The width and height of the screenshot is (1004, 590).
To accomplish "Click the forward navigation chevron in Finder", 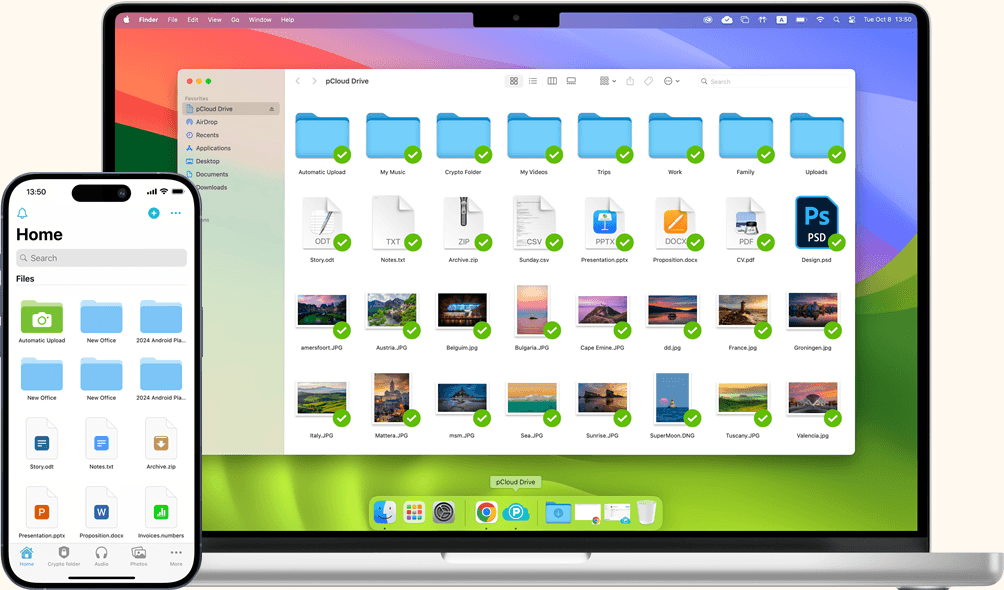I will pyautogui.click(x=313, y=81).
